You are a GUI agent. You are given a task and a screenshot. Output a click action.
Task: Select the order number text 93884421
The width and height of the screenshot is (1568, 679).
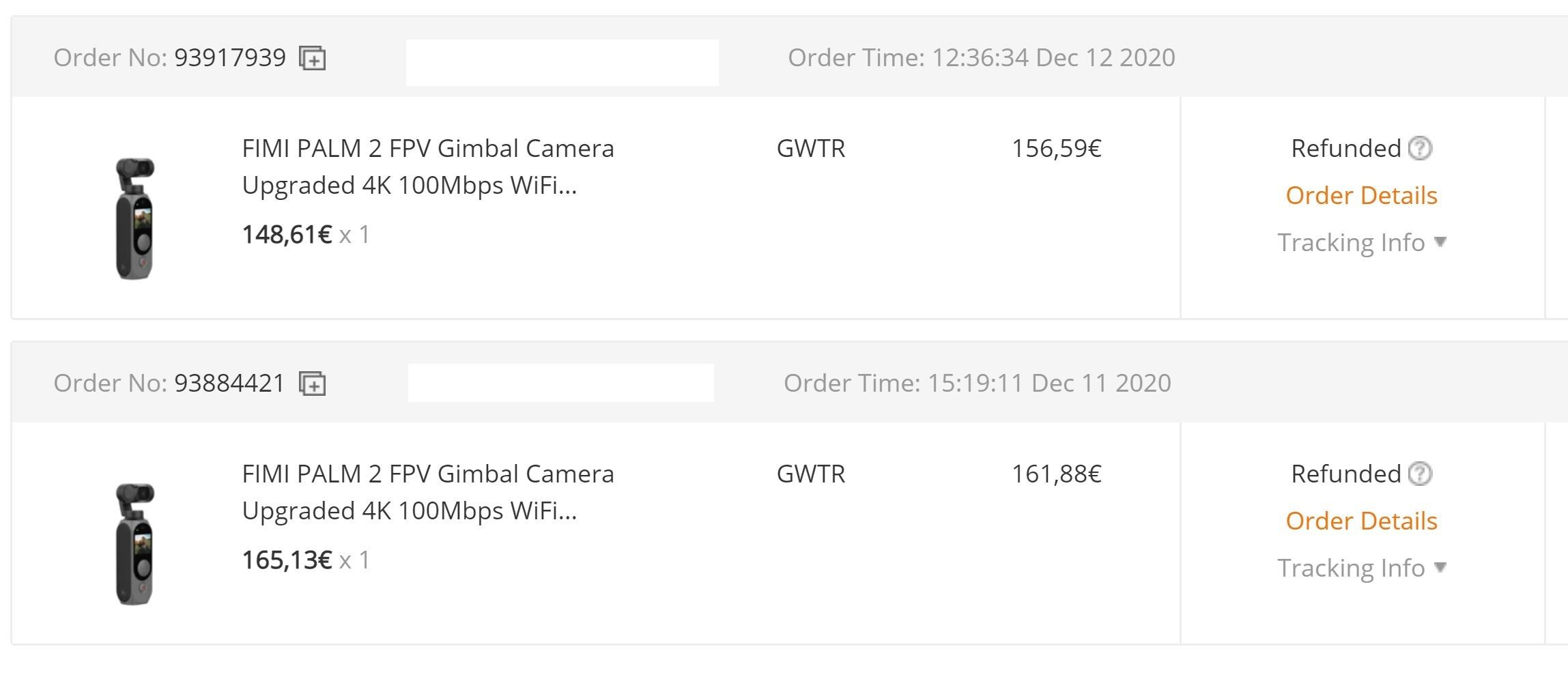229,383
